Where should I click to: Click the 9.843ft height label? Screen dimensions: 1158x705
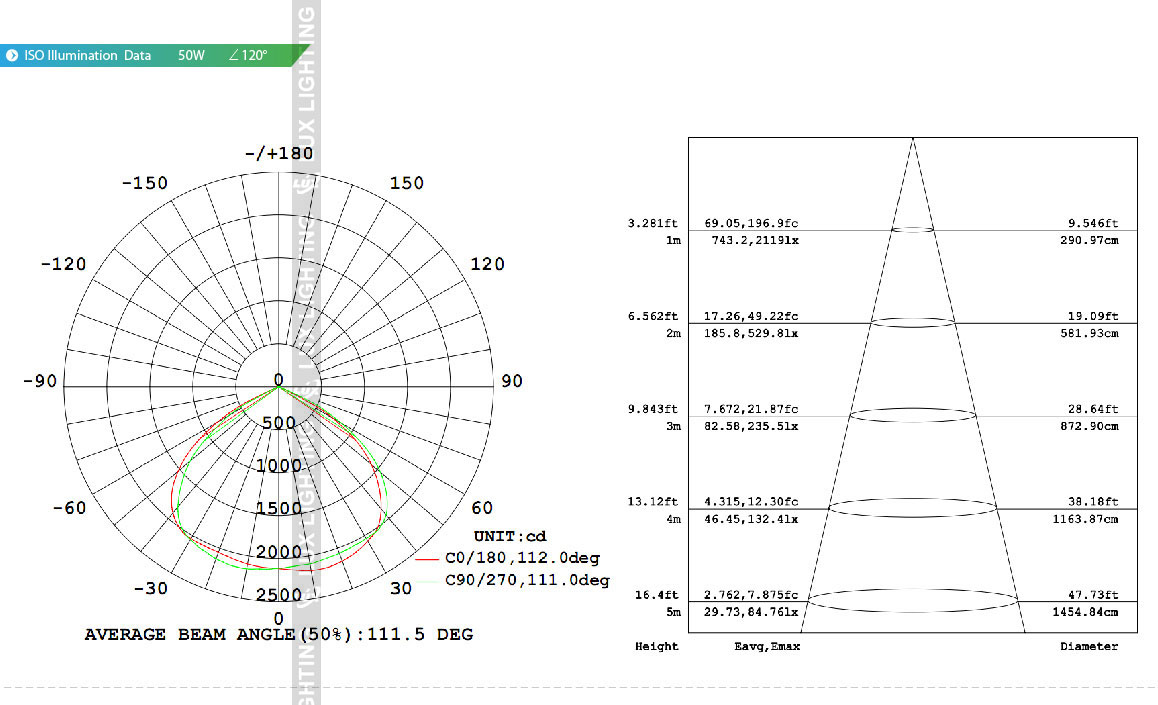click(653, 409)
